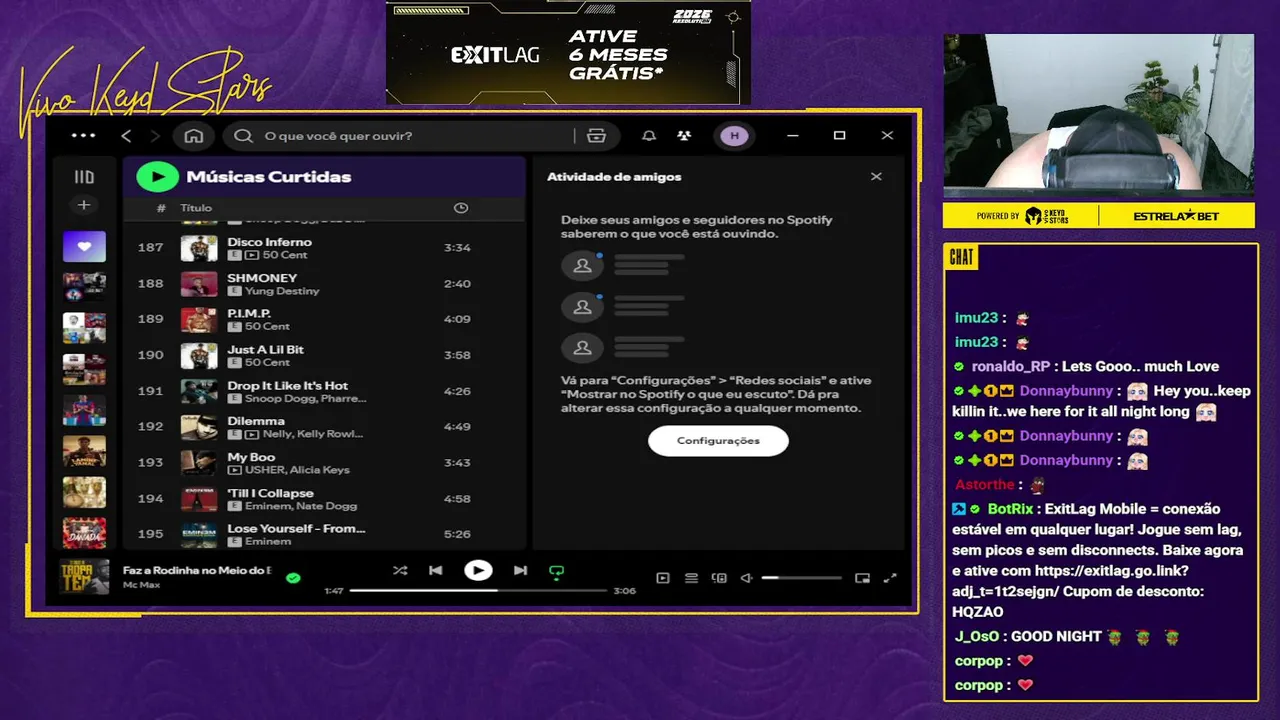Sort by the clock duration column icon

click(460, 208)
